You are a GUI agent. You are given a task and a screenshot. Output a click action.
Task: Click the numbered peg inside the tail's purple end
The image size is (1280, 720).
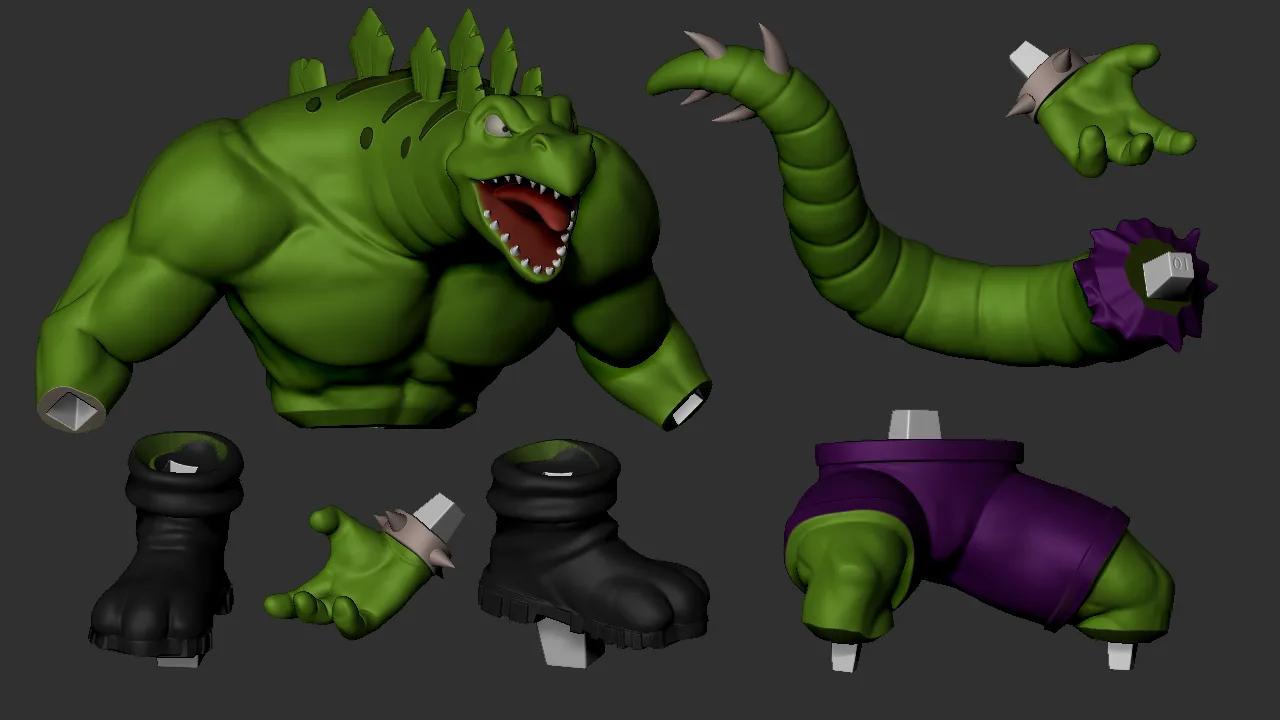1167,275
